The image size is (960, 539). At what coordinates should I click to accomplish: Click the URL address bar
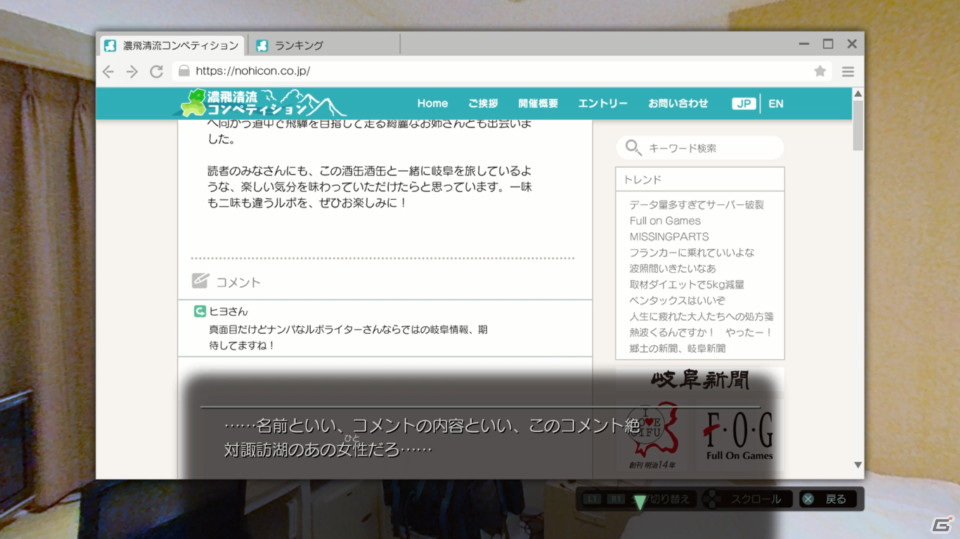500,71
